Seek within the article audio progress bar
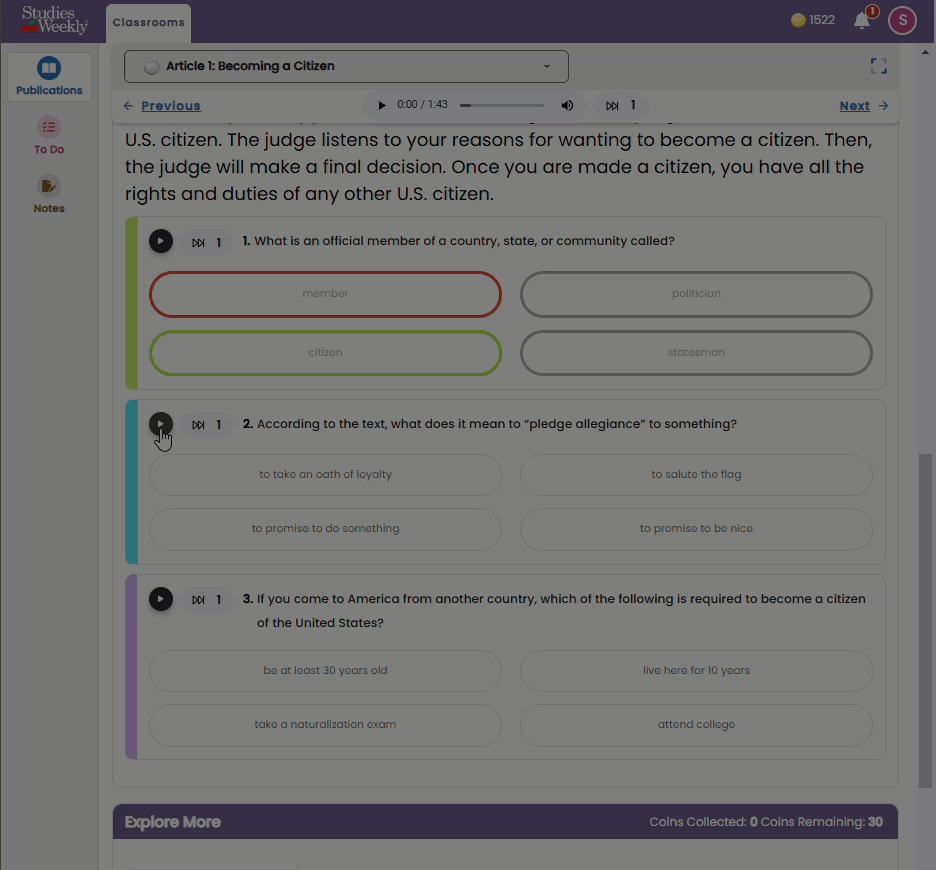The width and height of the screenshot is (936, 870). pos(501,106)
